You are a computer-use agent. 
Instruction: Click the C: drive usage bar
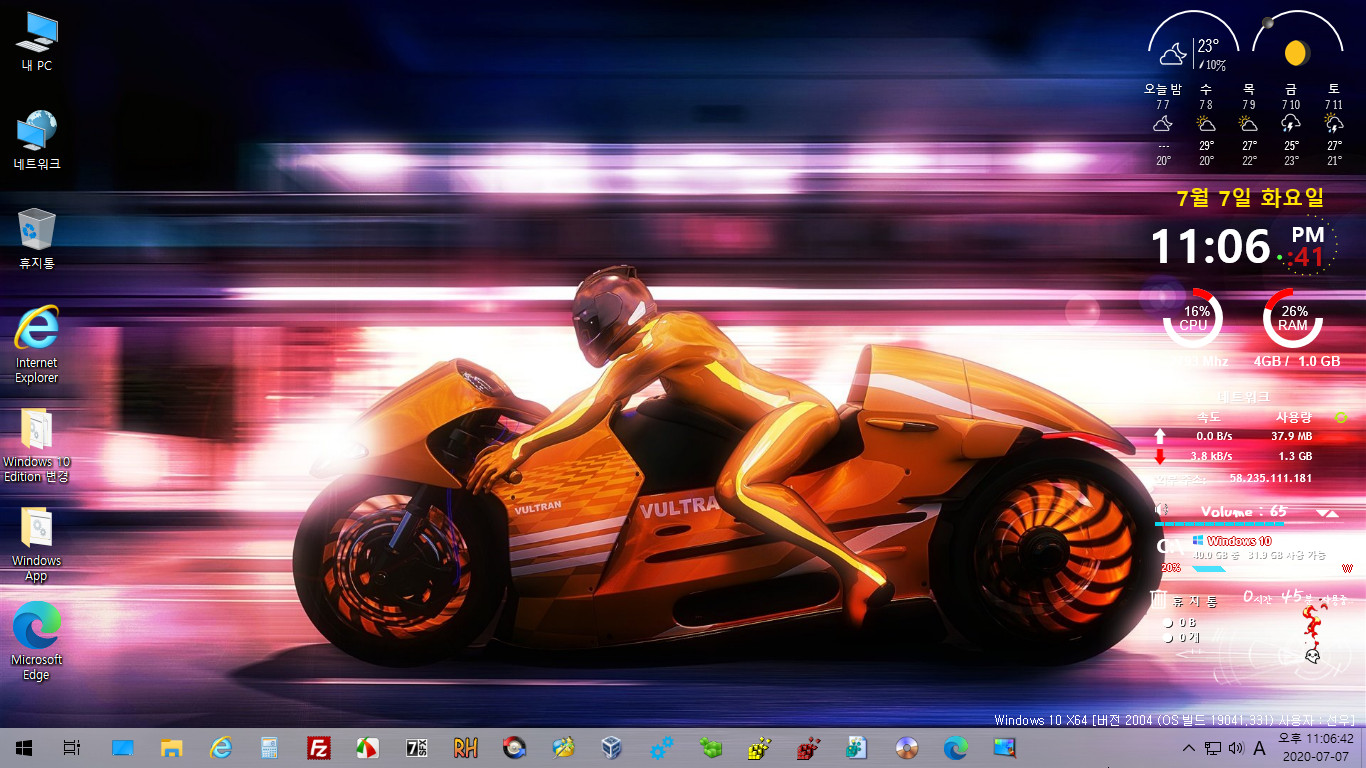pyautogui.click(x=1210, y=568)
